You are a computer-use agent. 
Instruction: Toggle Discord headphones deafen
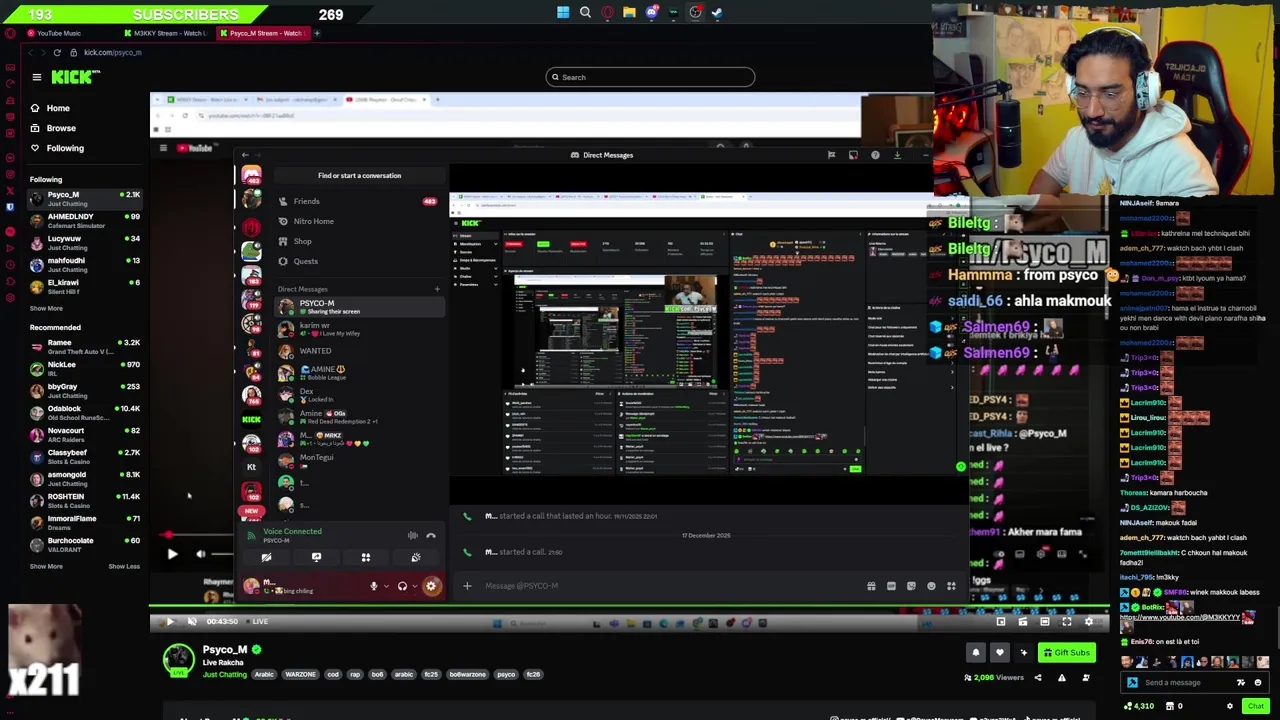[x=402, y=587]
